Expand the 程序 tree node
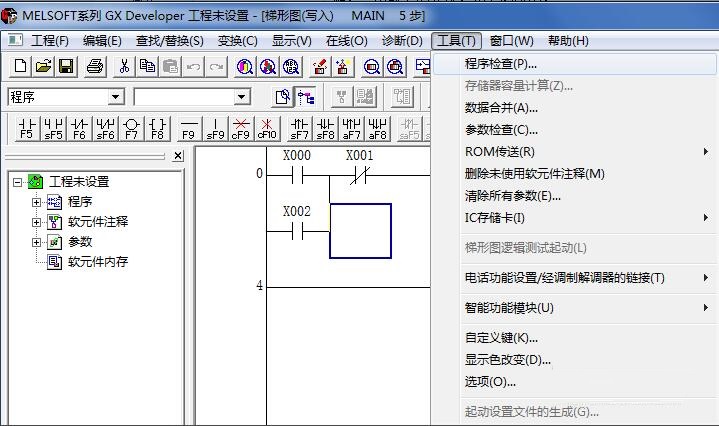The image size is (719, 426). 36,202
